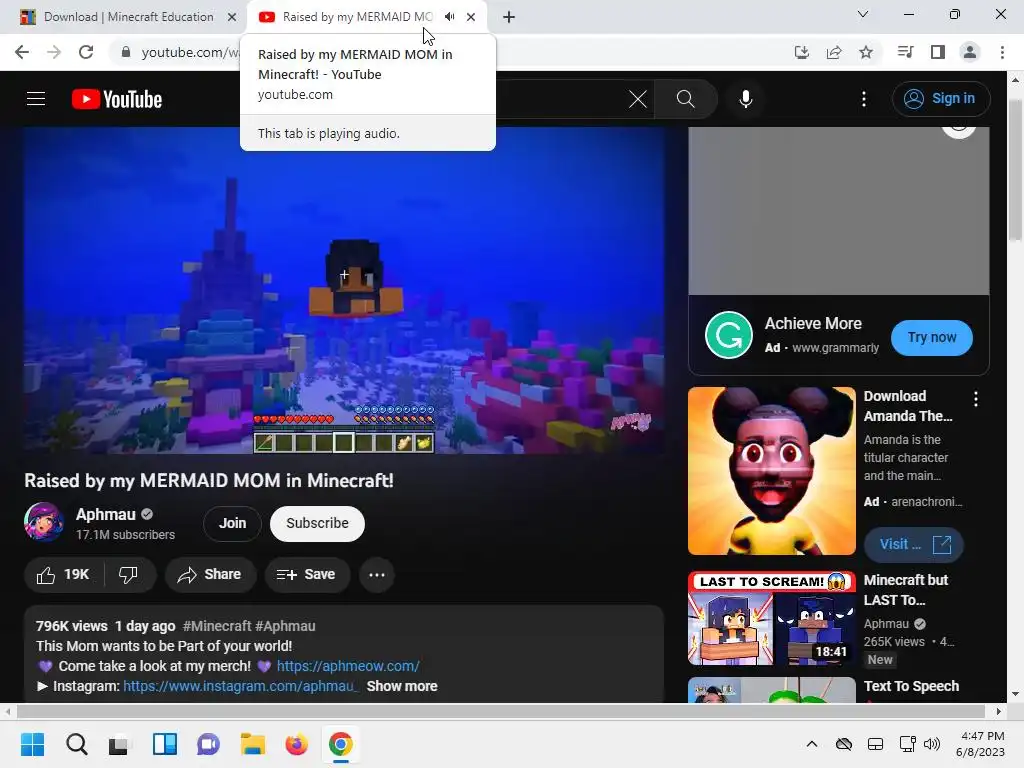1024x768 pixels.
Task: Like the video with thumbs up 19K
Action: [63, 575]
